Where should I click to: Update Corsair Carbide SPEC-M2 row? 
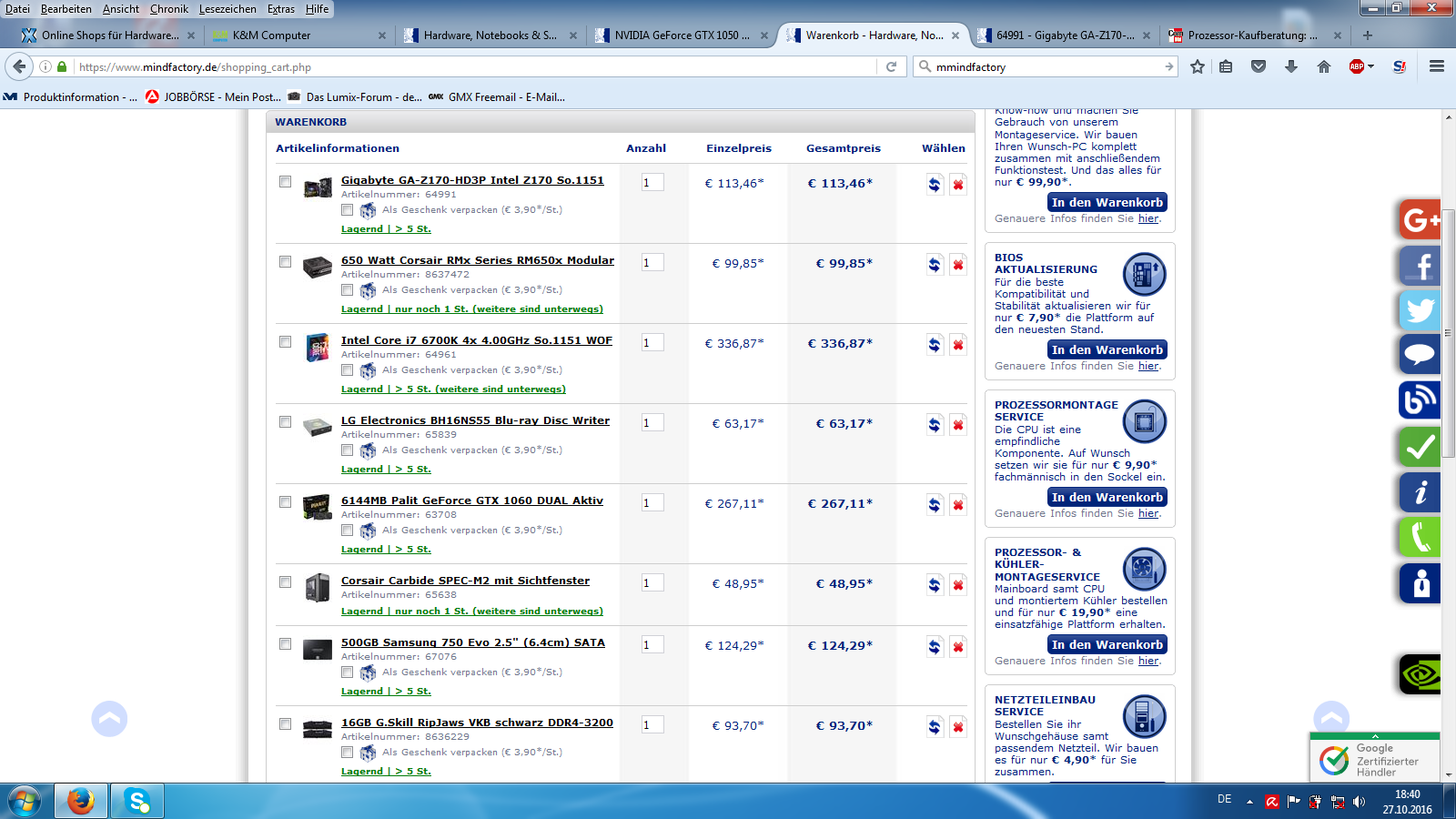935,585
